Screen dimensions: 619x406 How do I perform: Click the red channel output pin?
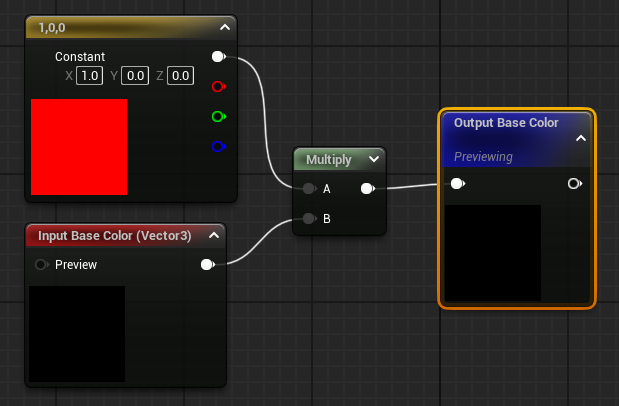tap(218, 86)
